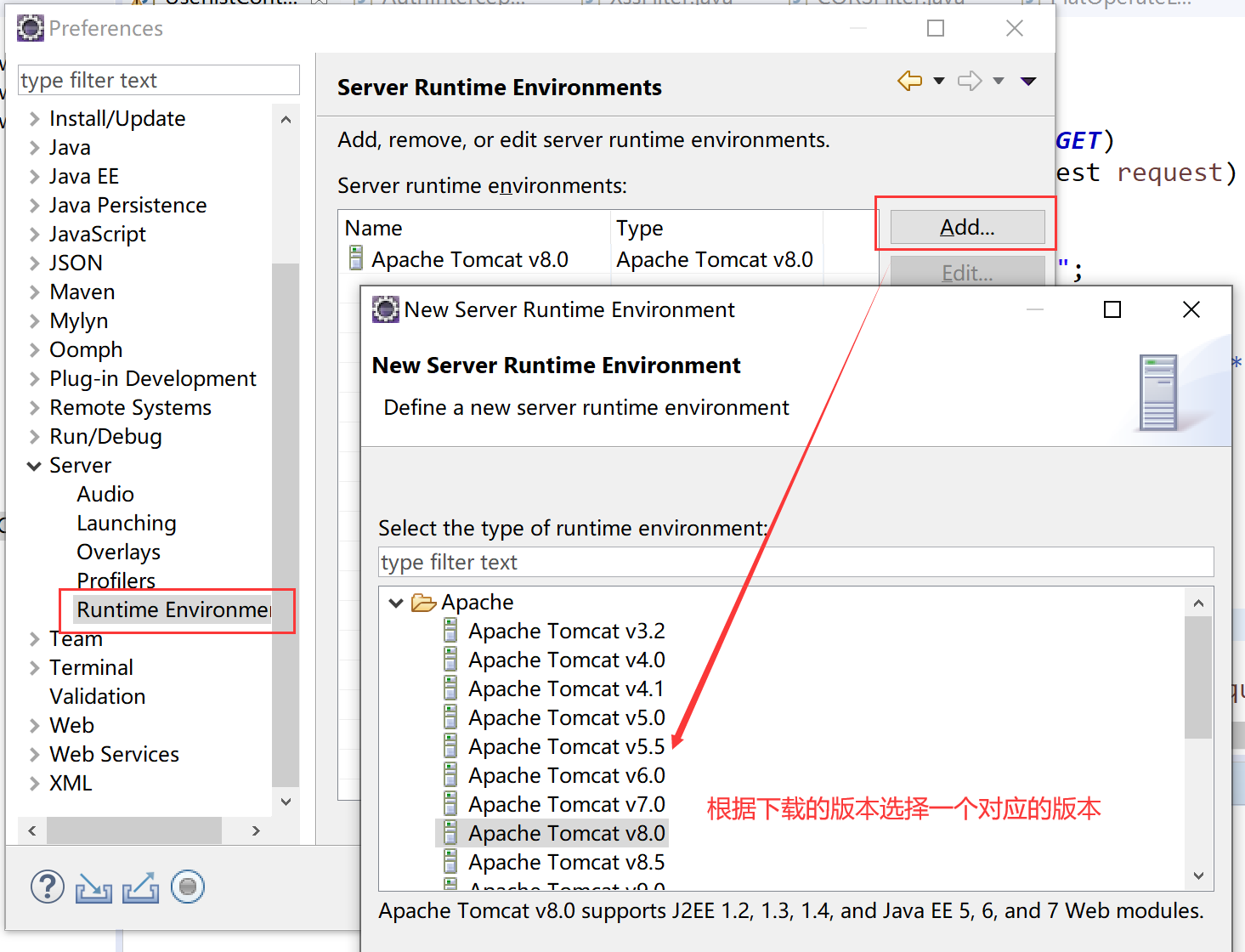This screenshot has height=952, width=1245.
Task: Expand the Web Services preferences node
Action: [34, 755]
